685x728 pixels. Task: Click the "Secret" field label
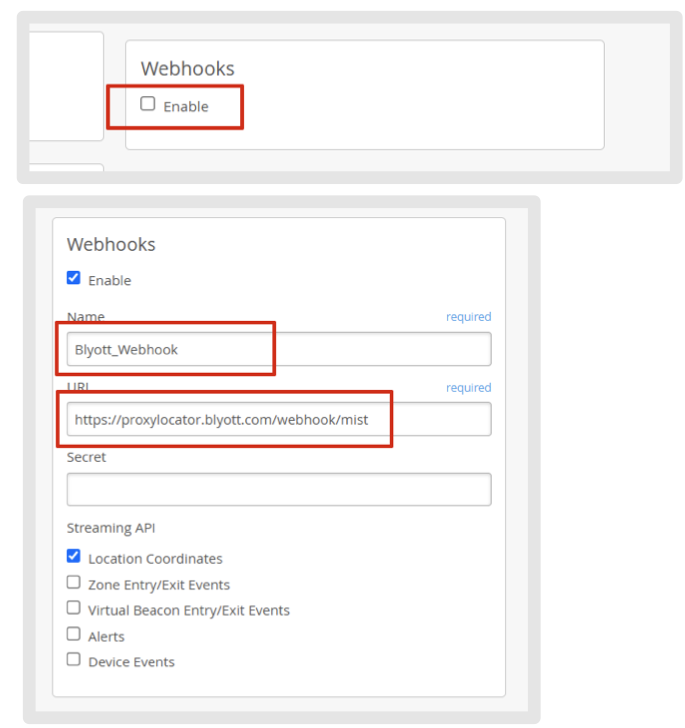click(86, 457)
